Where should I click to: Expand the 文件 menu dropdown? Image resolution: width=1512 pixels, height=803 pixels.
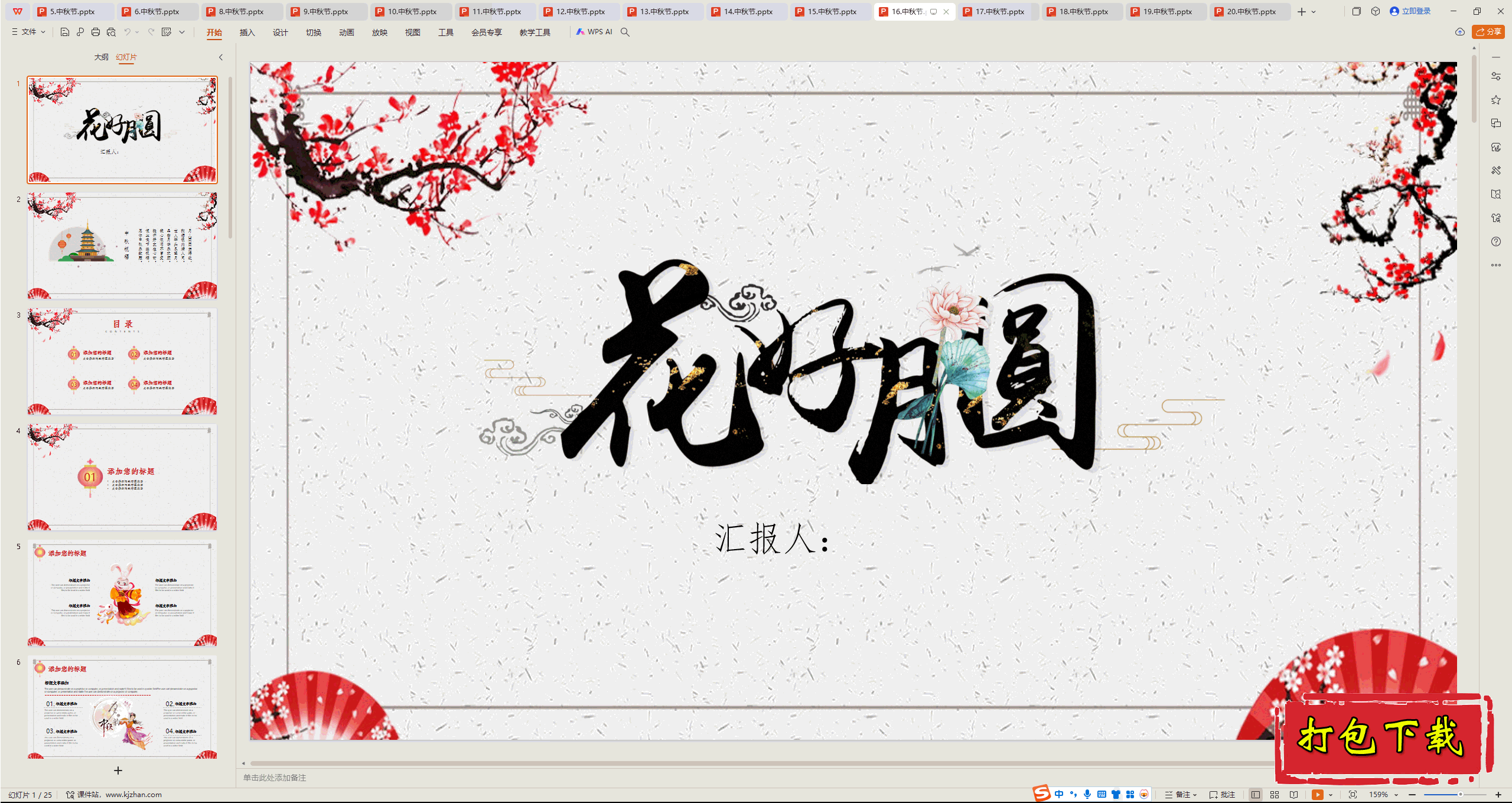click(29, 32)
